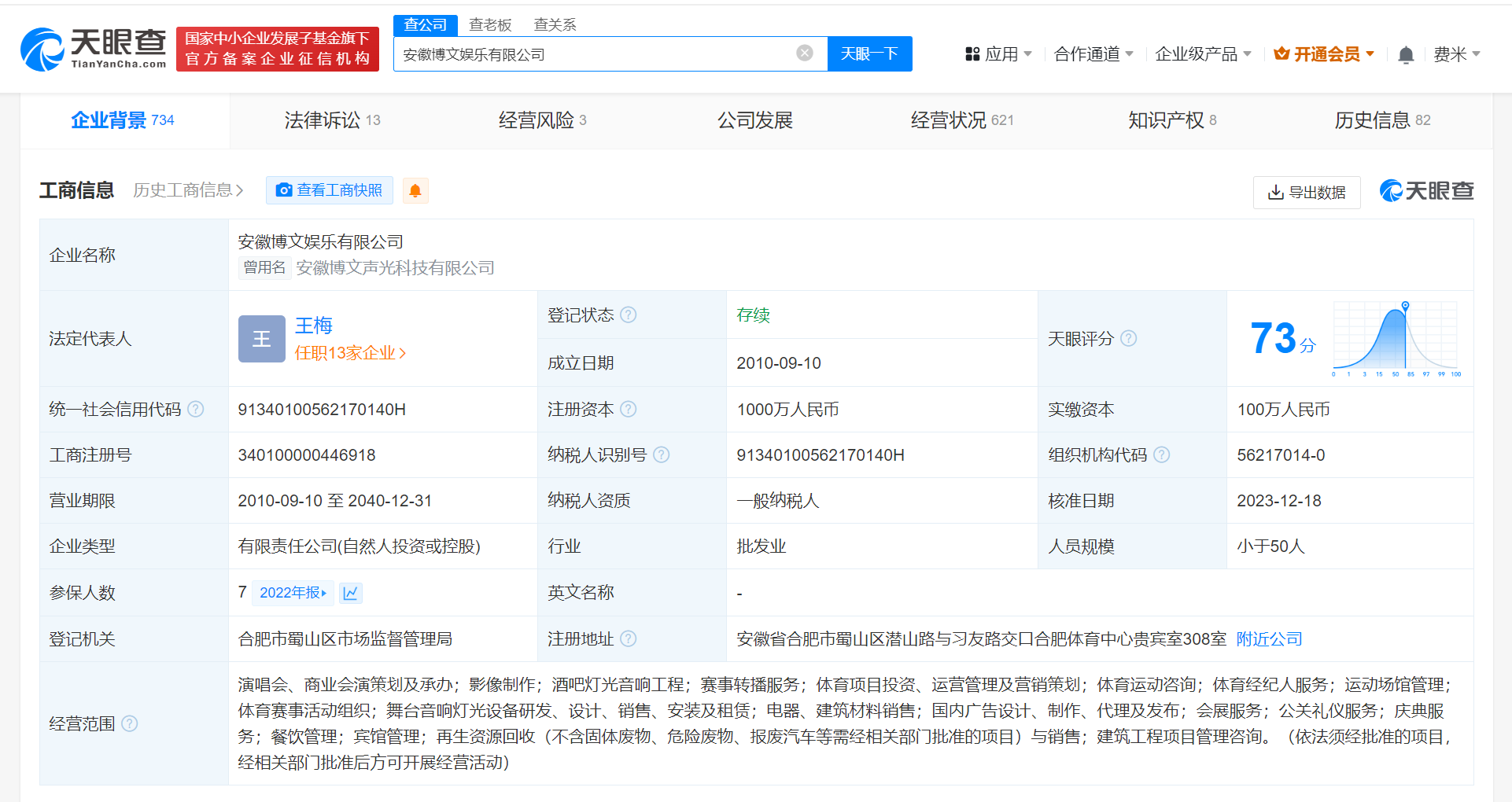Click the 王 avatar of the legal representative
1512x802 pixels.
coord(261,339)
